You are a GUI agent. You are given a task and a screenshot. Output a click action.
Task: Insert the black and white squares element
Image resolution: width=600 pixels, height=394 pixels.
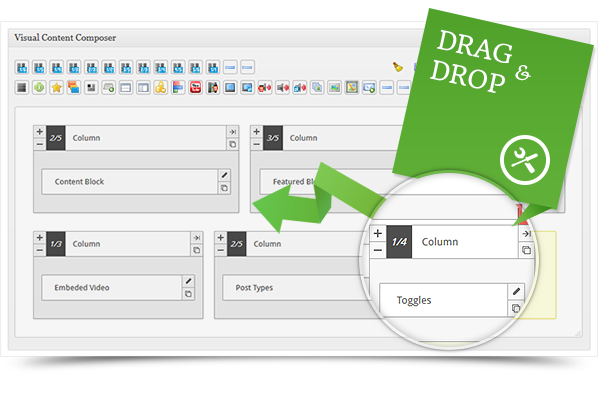click(x=91, y=88)
